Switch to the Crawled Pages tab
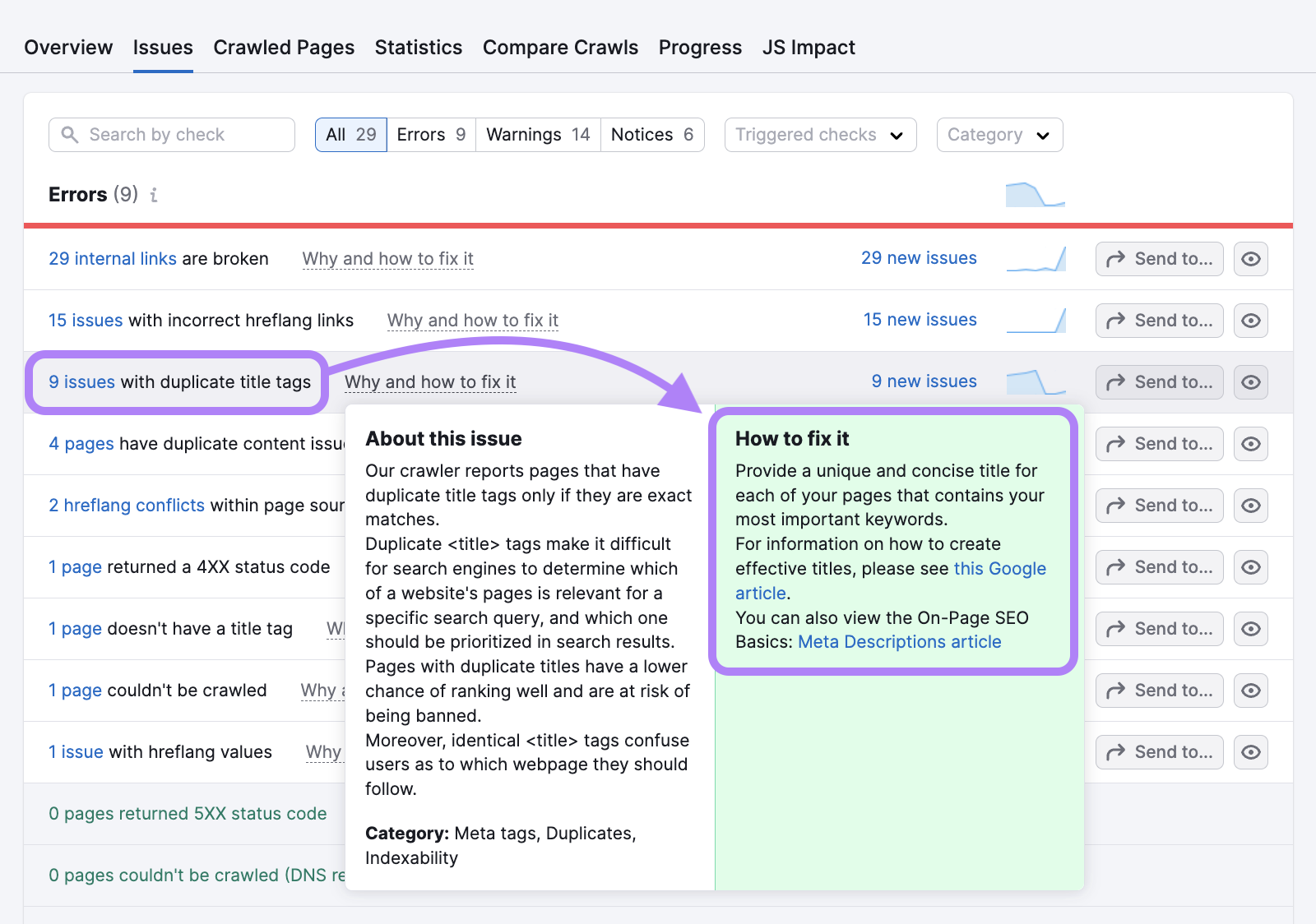The height and width of the screenshot is (924, 1316). point(284,48)
